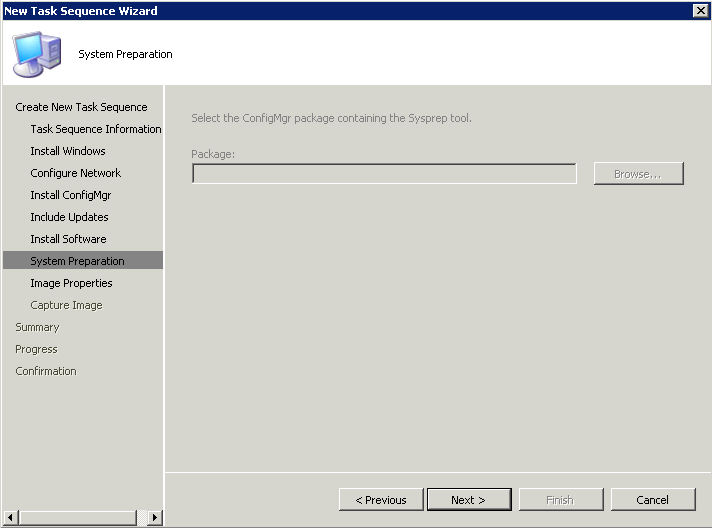Click 'Select the ConfigMgr package' instruction text
The image size is (712, 528).
(331, 118)
